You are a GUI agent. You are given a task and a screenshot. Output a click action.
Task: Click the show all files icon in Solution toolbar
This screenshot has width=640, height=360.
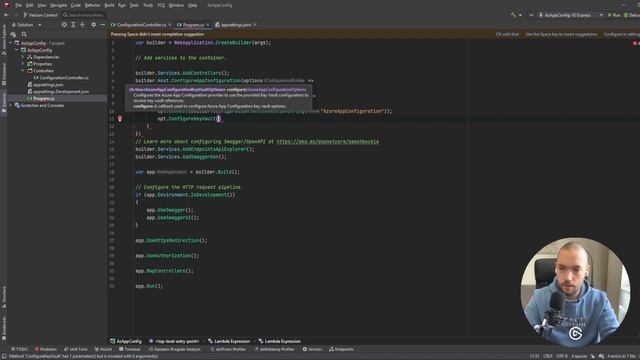click(13, 35)
